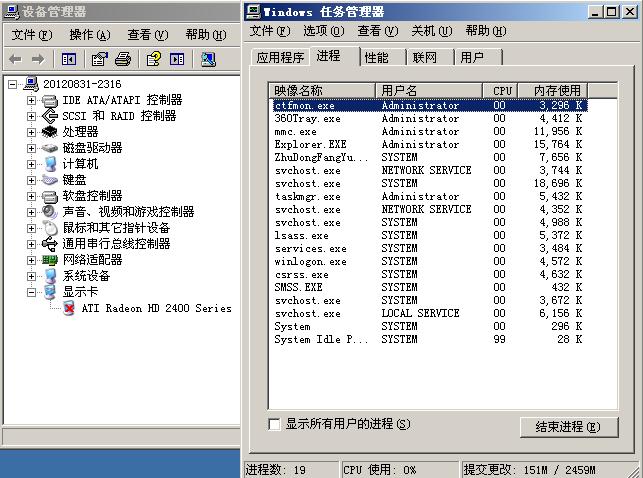Click the 结束进程(E) button

click(x=568, y=427)
